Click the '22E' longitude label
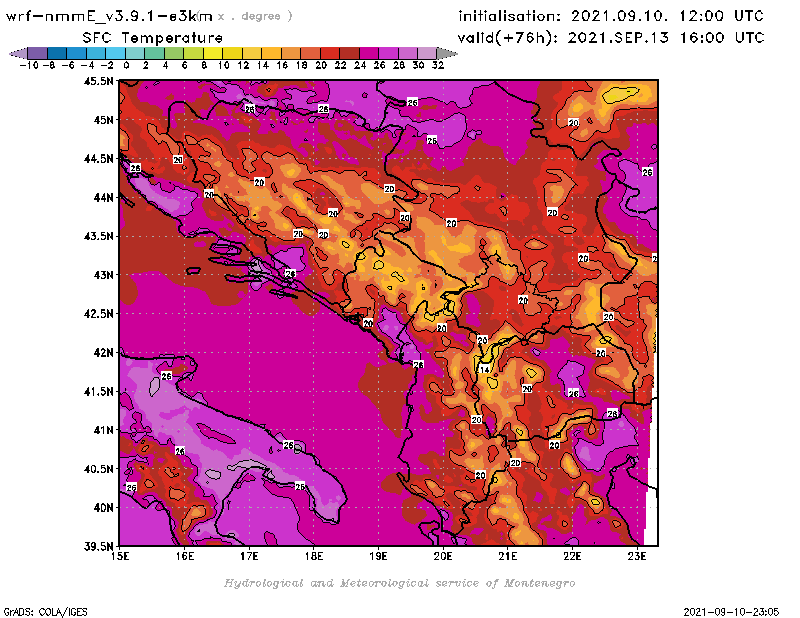 click(572, 556)
